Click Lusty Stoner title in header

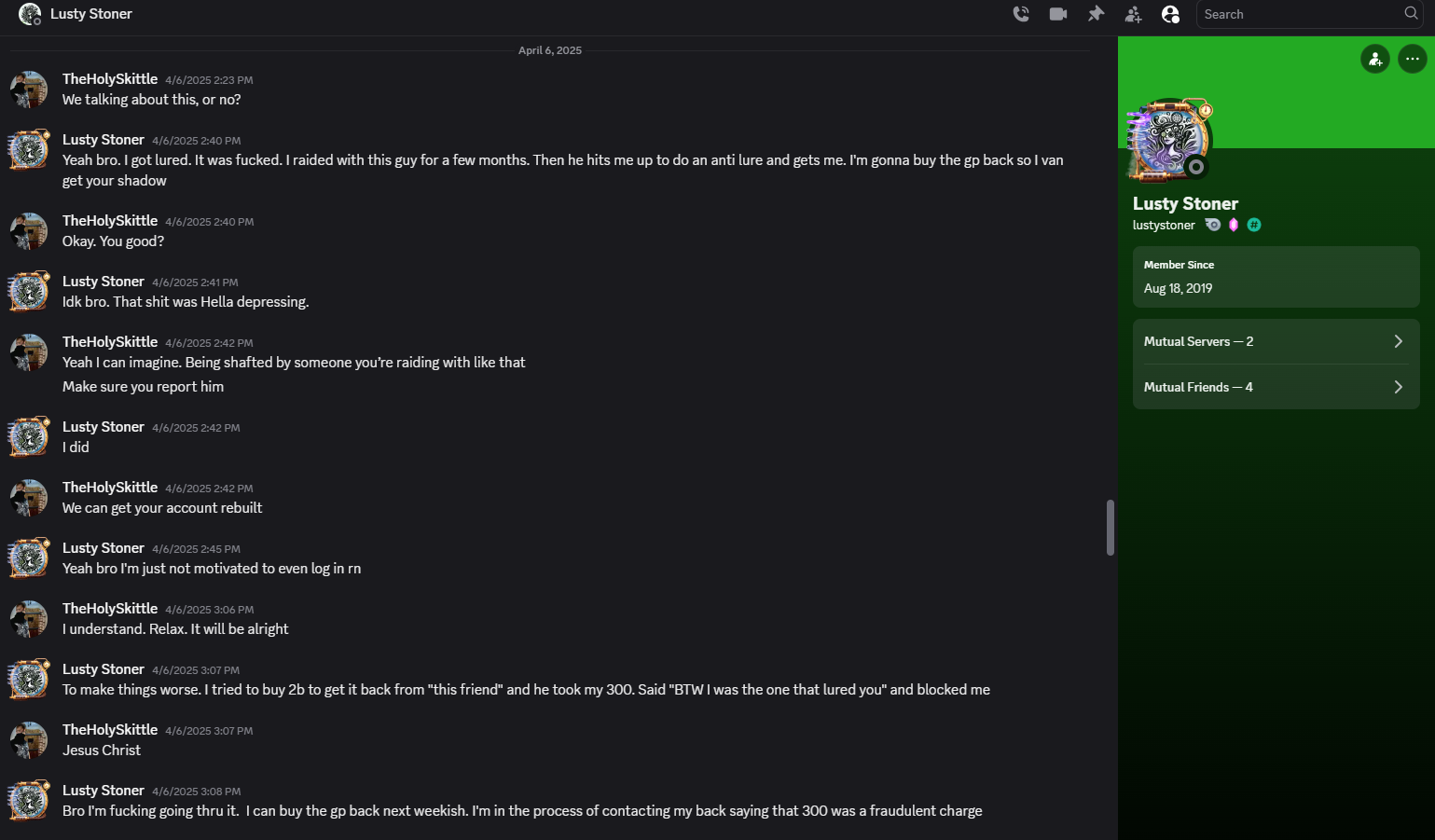pyautogui.click(x=91, y=14)
